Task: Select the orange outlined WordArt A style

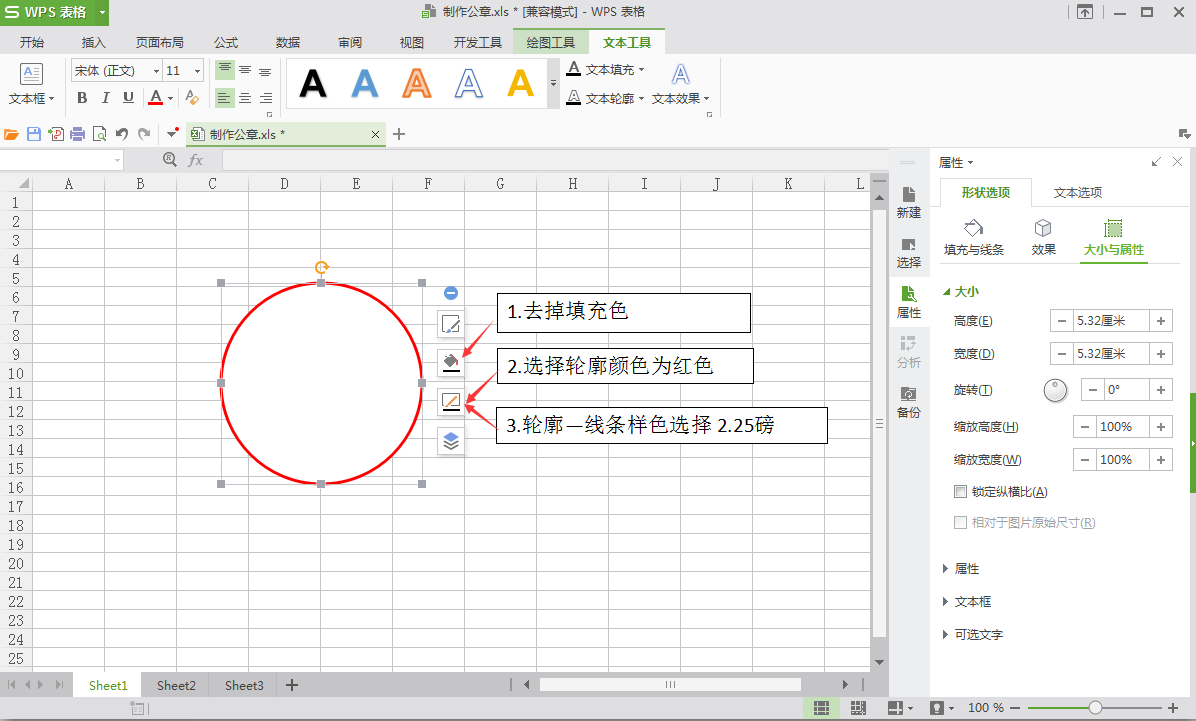Action: pyautogui.click(x=416, y=83)
